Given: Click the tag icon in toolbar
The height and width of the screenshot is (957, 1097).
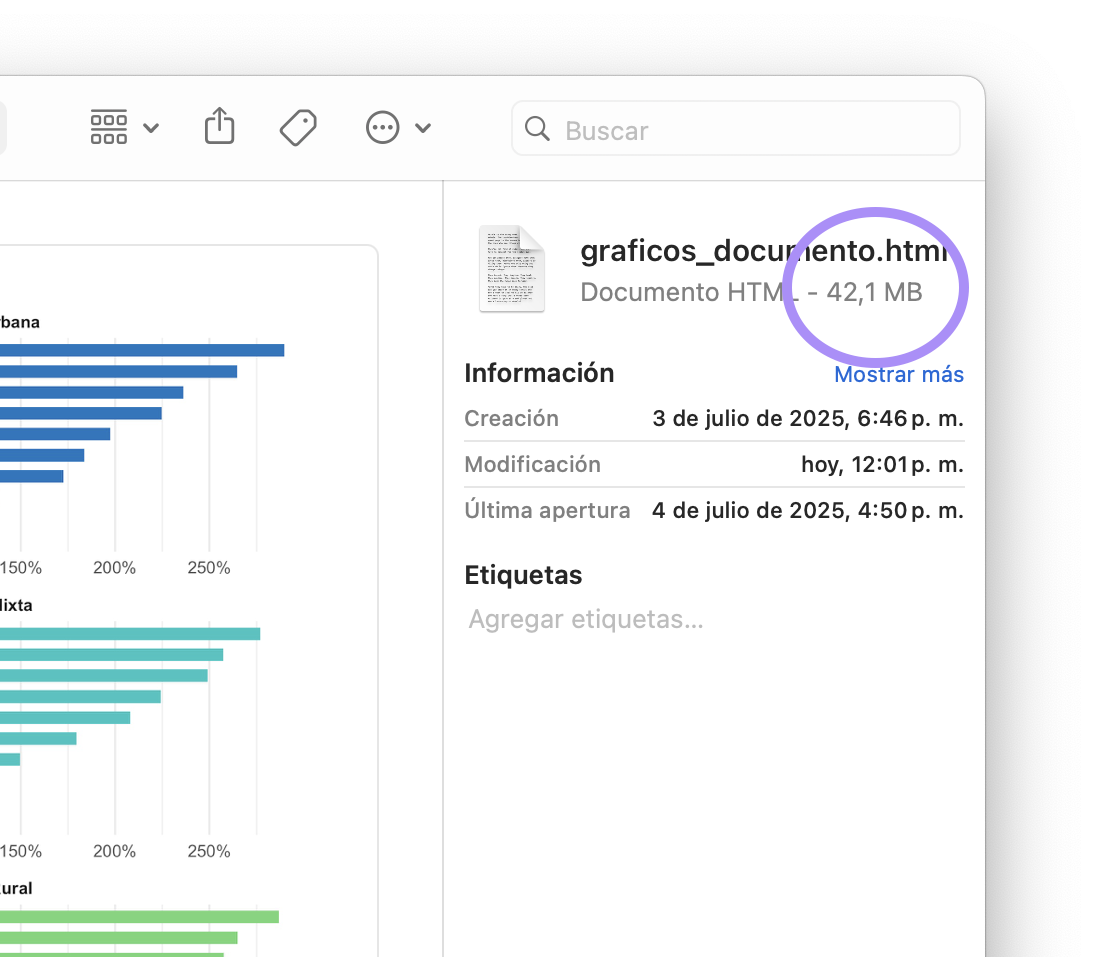Looking at the screenshot, I should [x=298, y=127].
